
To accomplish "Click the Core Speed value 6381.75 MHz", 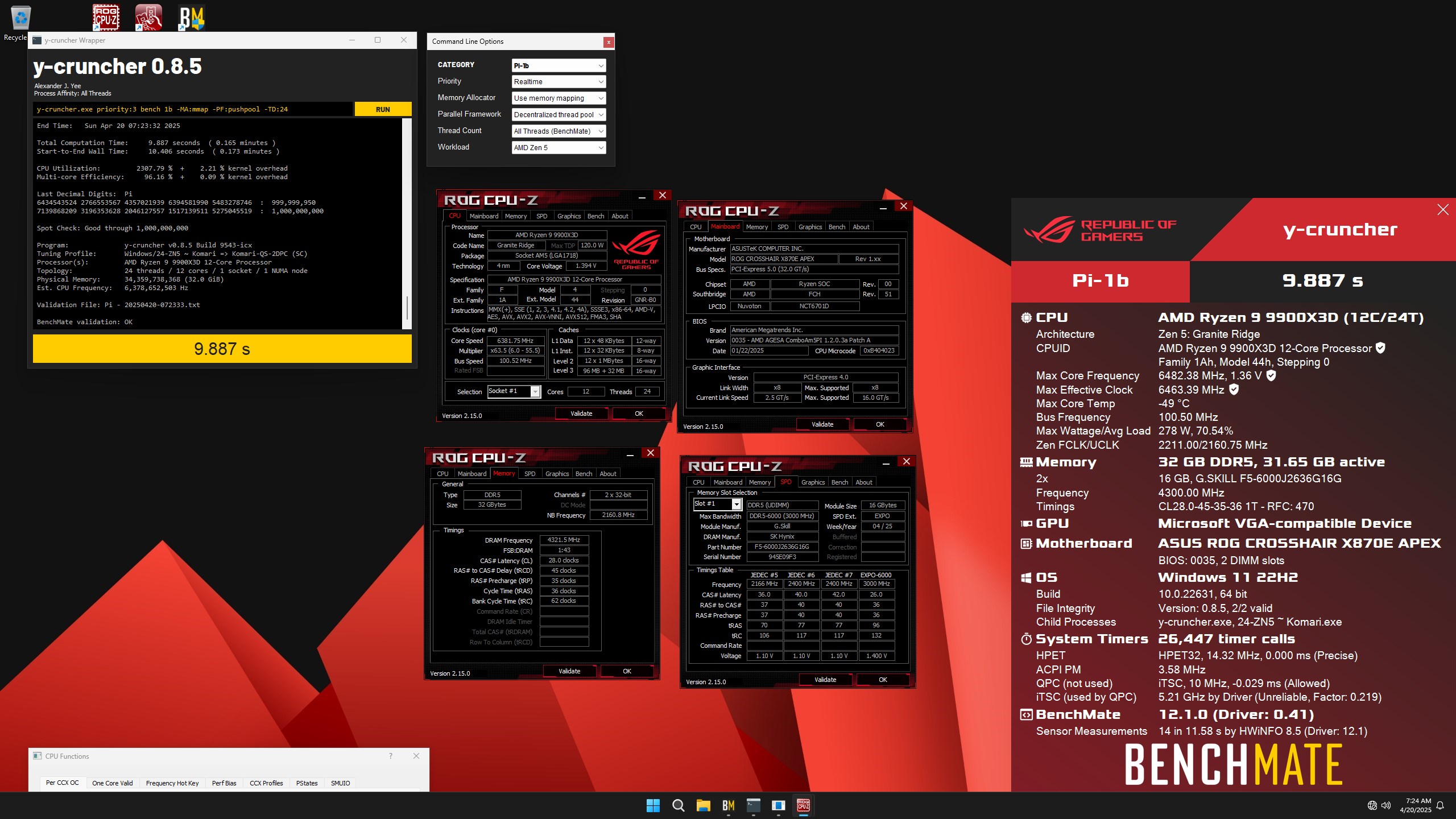I will [x=515, y=341].
